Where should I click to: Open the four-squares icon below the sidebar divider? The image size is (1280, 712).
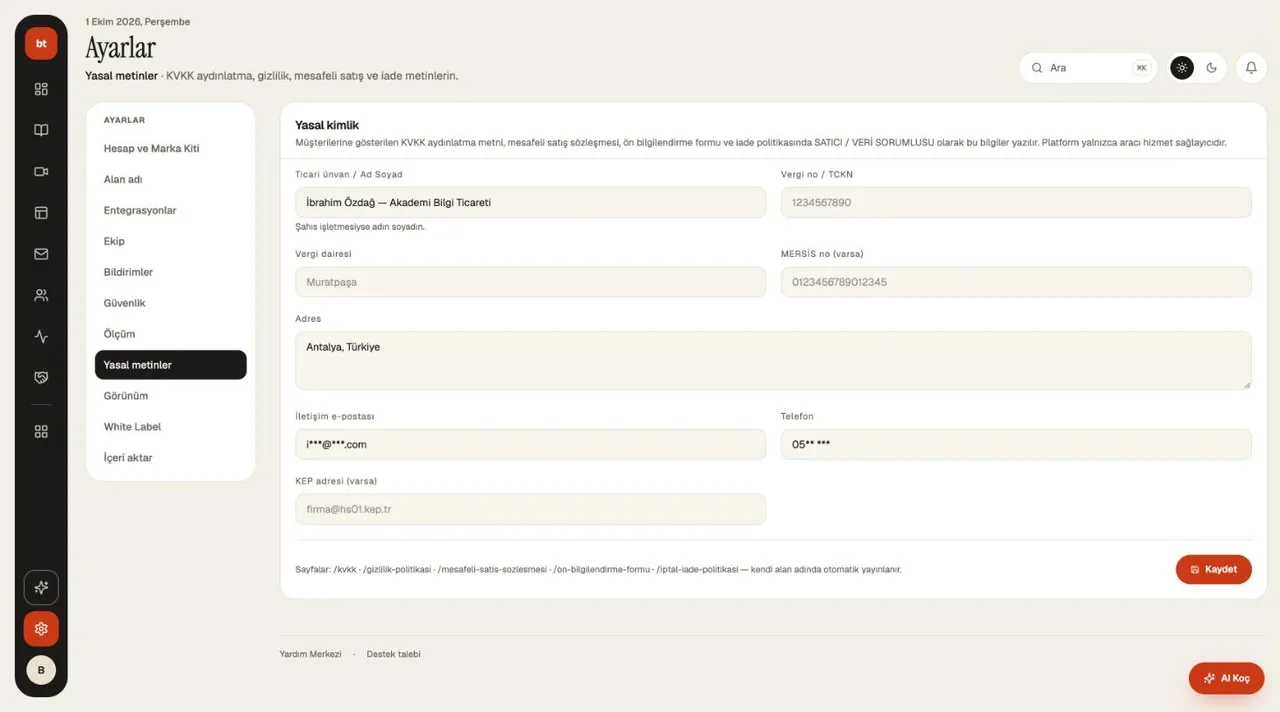(x=41, y=431)
